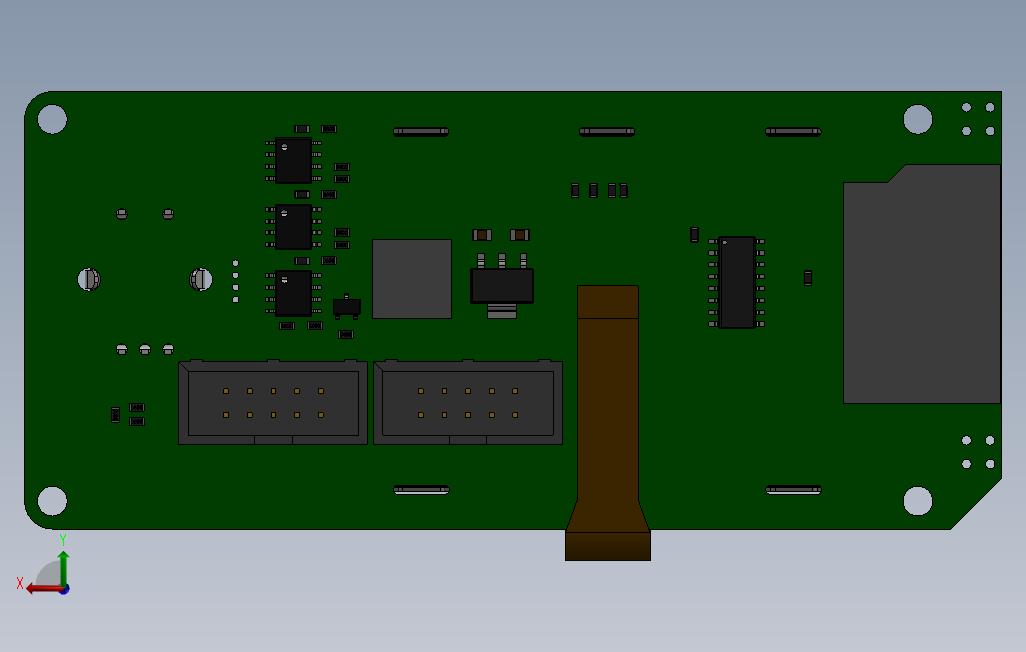Click the Y label on the axis triad
The image size is (1026, 652).
click(63, 540)
